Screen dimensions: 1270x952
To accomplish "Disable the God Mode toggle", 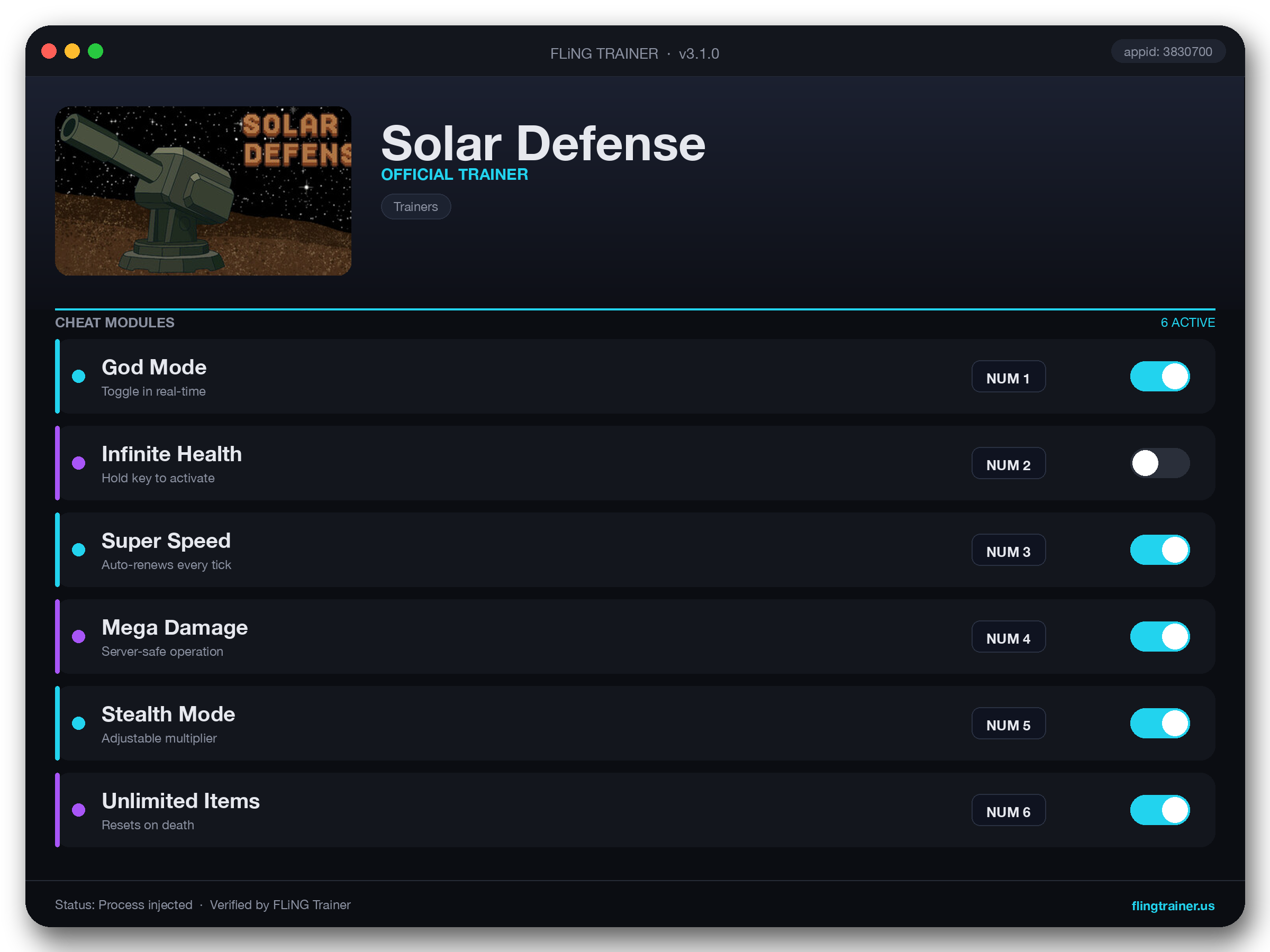I will coord(1160,377).
